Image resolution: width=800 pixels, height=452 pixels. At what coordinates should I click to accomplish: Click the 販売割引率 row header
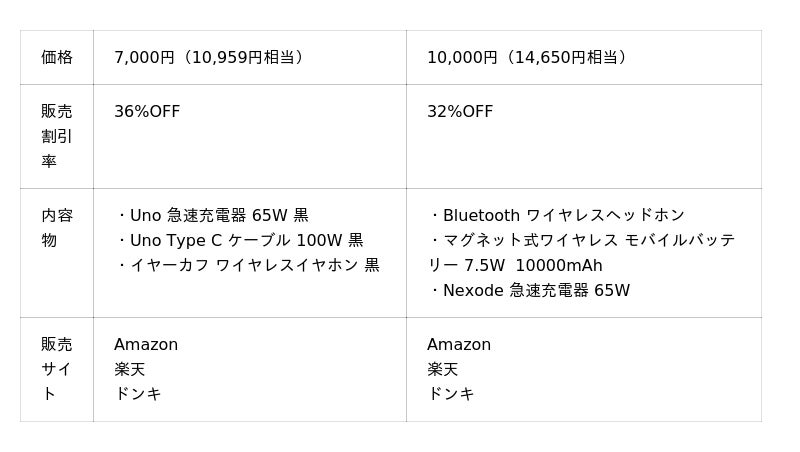57,136
